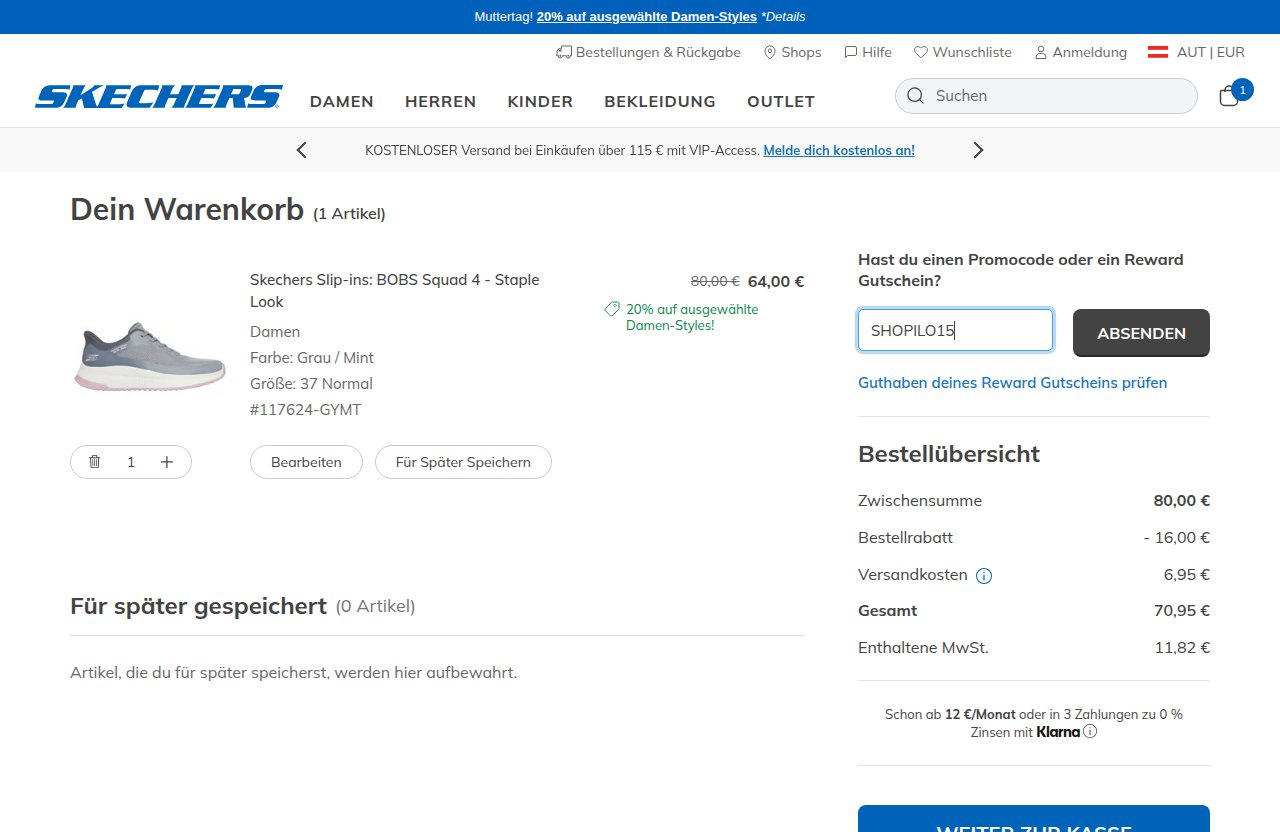Change region via AUT | EUR selector
Viewport: 1280px width, 832px height.
coord(1211,52)
